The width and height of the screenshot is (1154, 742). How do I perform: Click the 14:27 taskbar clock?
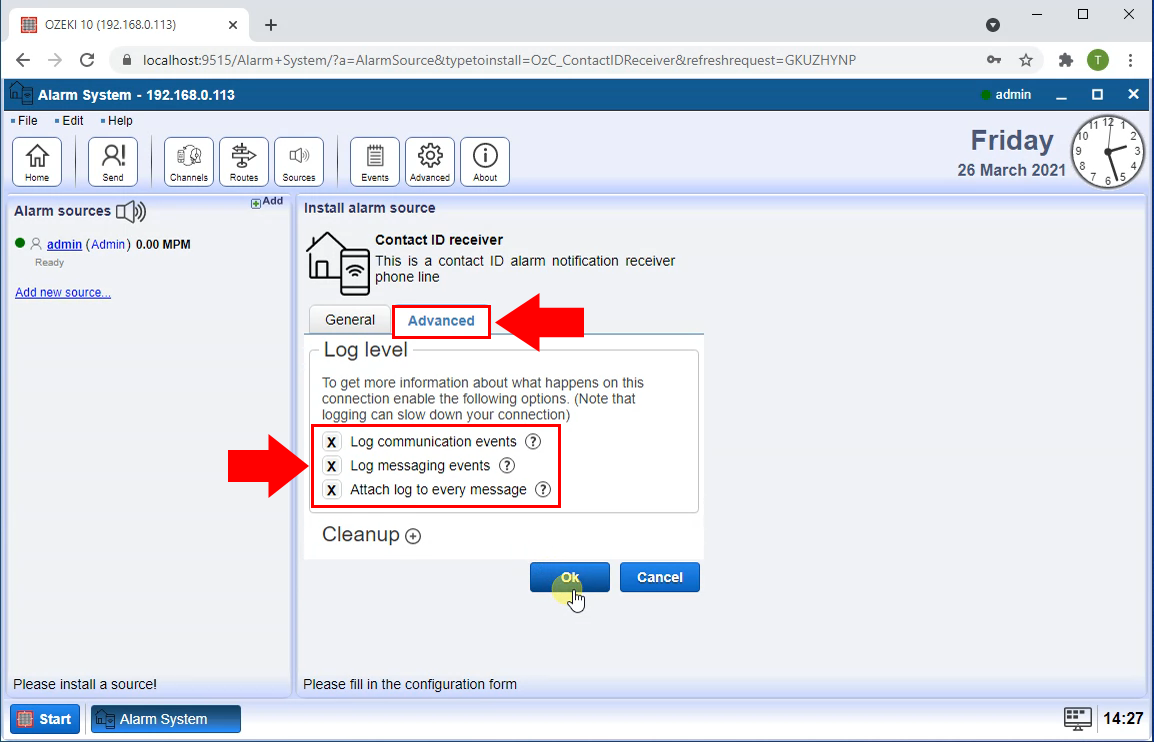pos(1123,718)
